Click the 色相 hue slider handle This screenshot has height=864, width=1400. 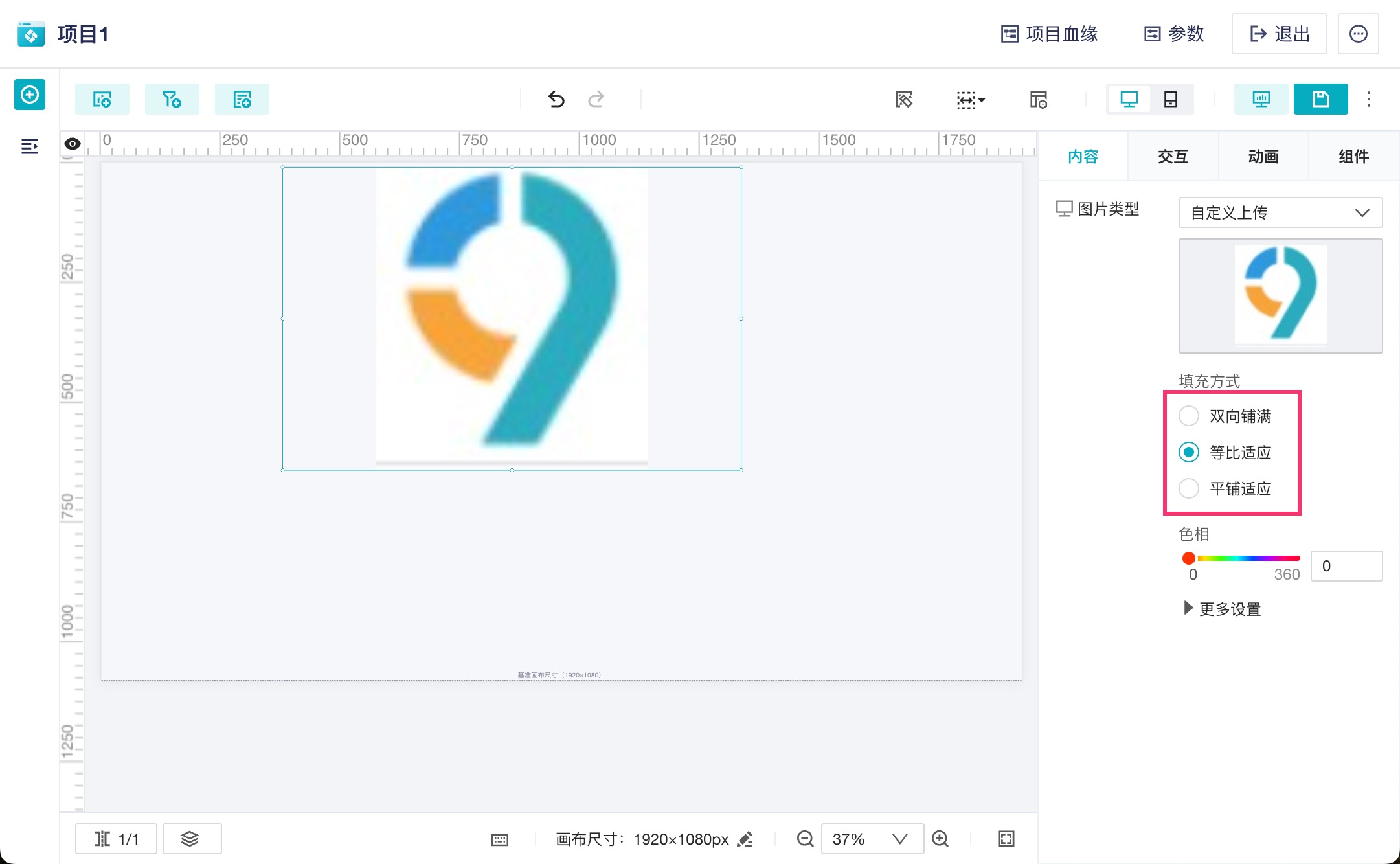pos(1189,558)
